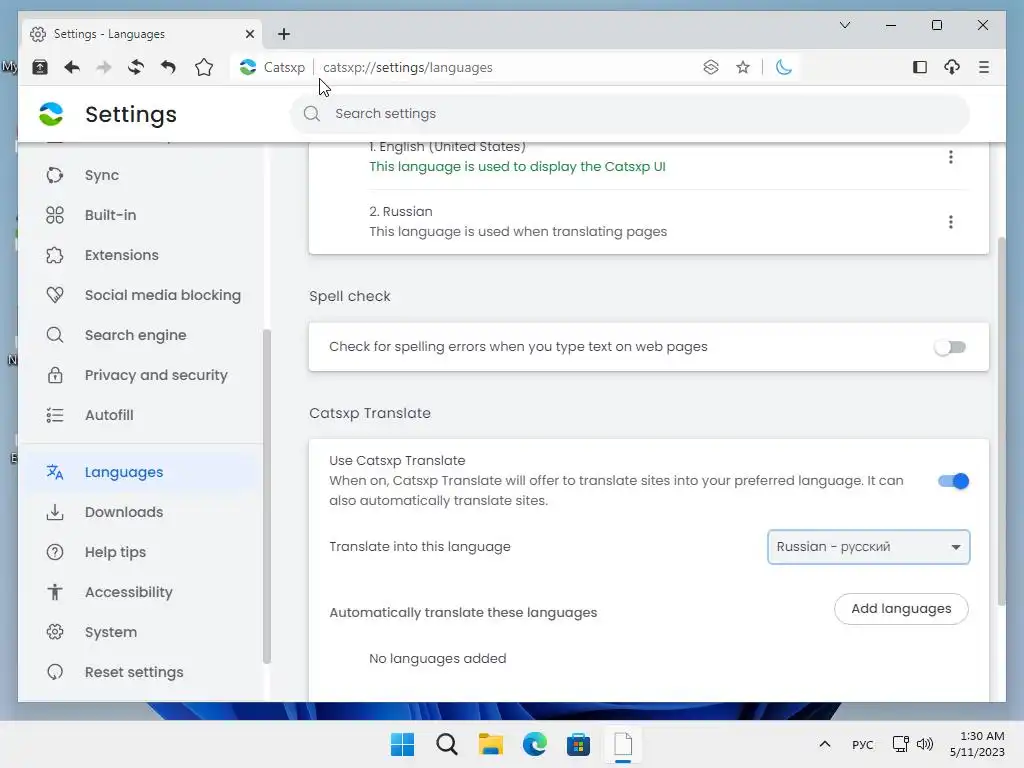Viewport: 1024px width, 768px height.
Task: Open File Explorer from the taskbar
Action: (x=490, y=744)
